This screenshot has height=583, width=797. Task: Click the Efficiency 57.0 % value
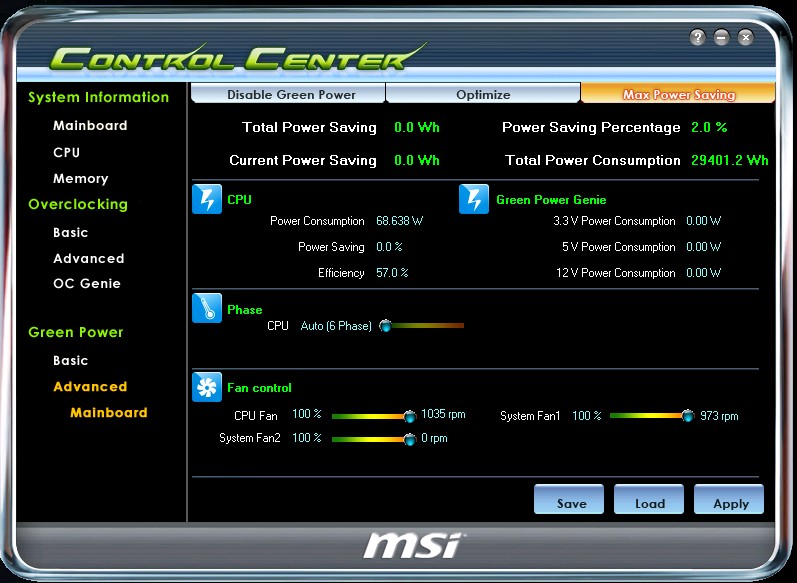coord(392,273)
